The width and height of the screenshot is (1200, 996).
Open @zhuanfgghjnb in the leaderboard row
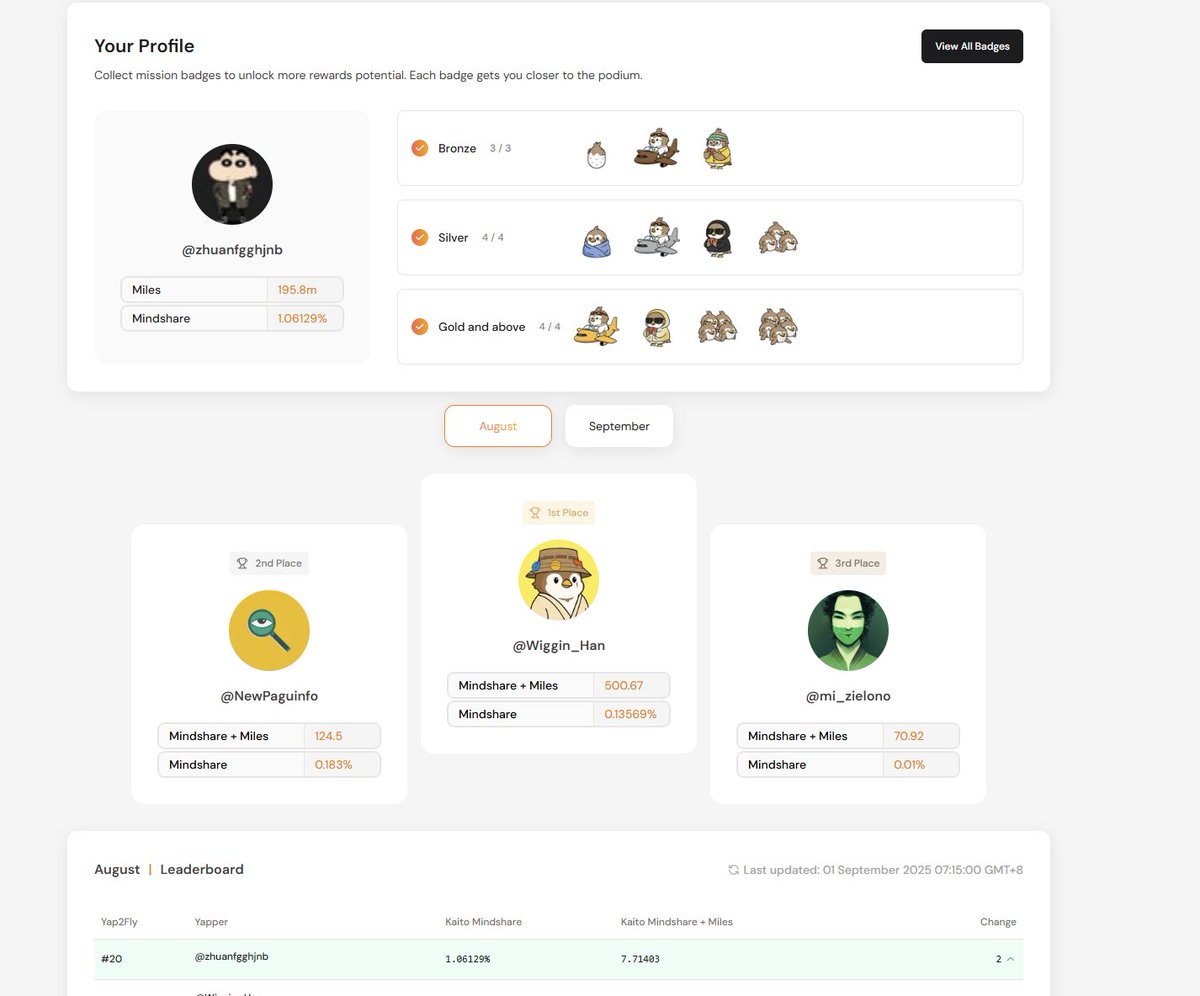[x=231, y=957]
